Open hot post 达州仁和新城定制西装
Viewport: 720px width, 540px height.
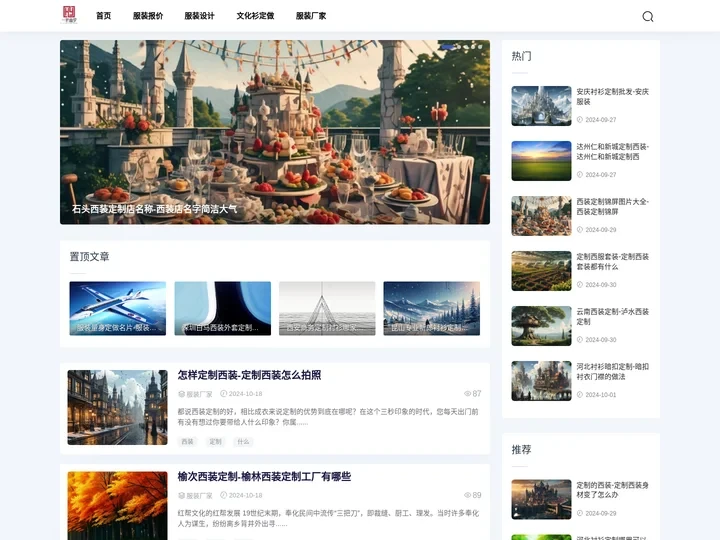click(613, 152)
